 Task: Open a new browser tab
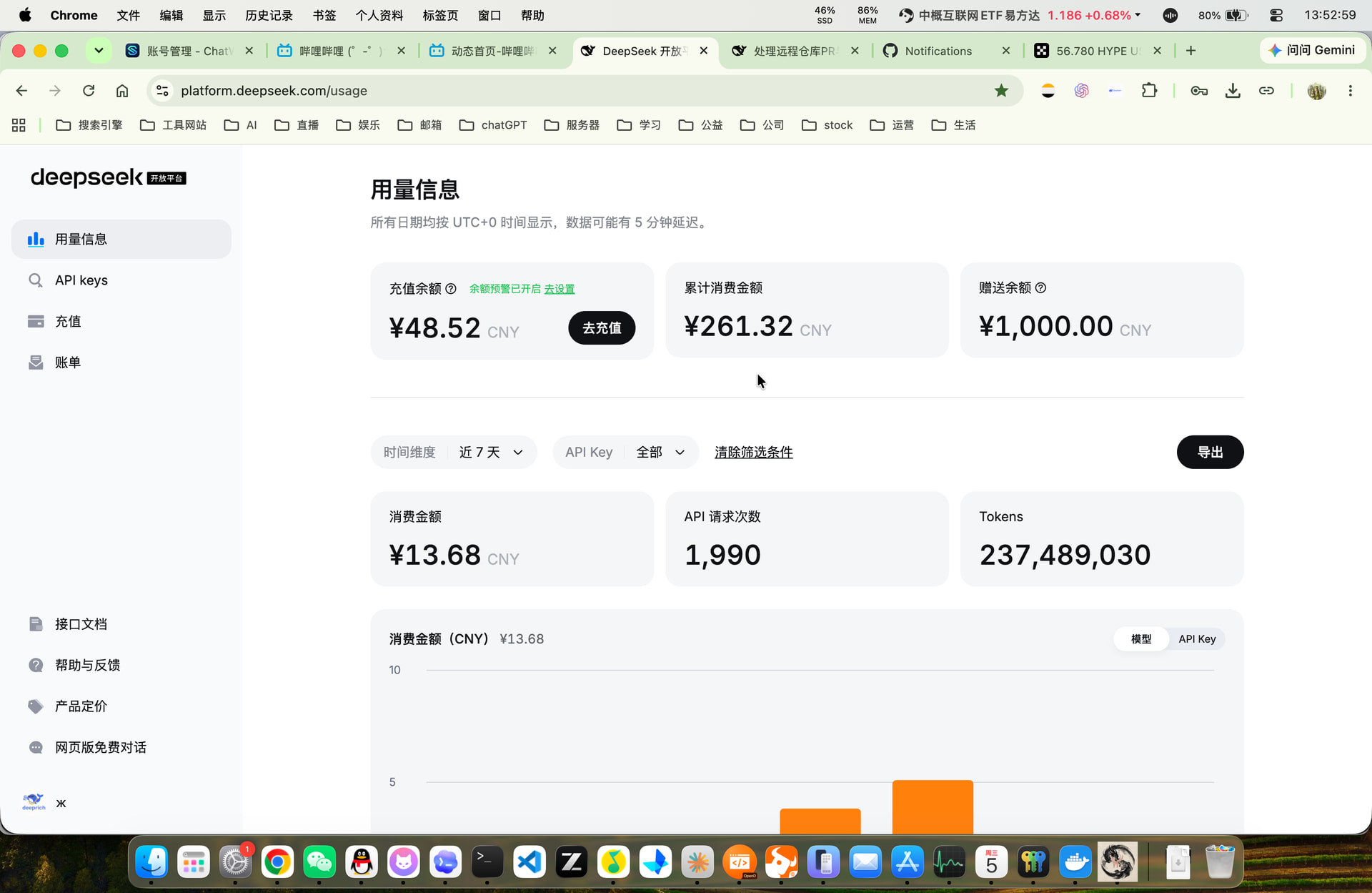[x=1190, y=50]
